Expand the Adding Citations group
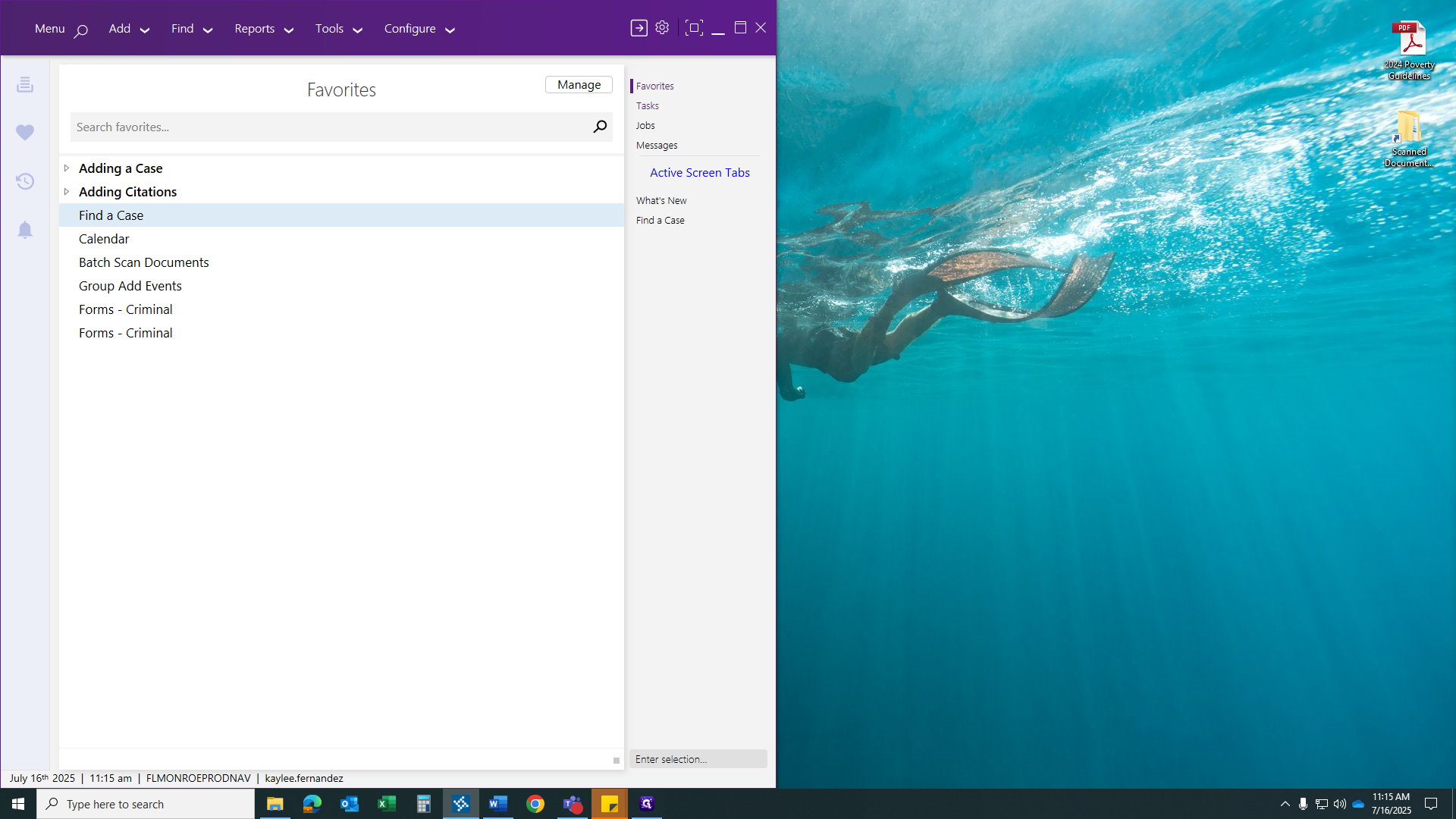The image size is (1456, 819). click(x=67, y=191)
